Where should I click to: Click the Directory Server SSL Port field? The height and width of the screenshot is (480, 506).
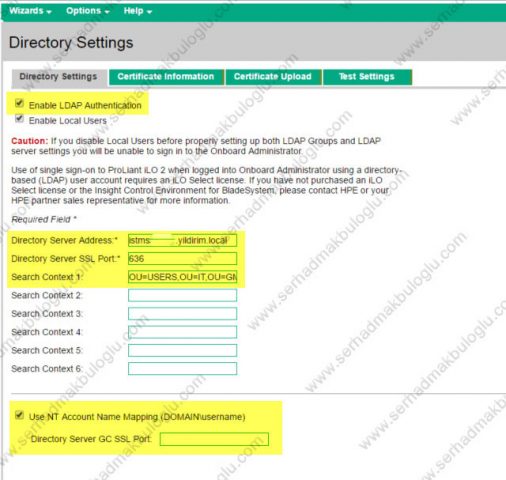[182, 259]
